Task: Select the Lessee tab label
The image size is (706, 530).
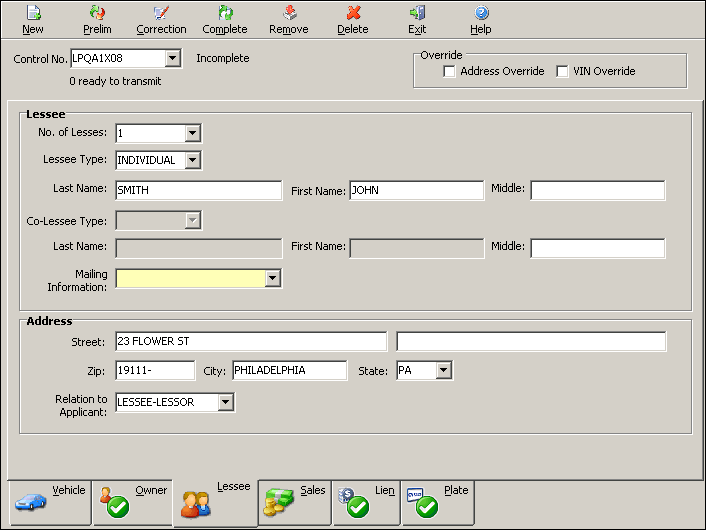Action: pyautogui.click(x=233, y=486)
